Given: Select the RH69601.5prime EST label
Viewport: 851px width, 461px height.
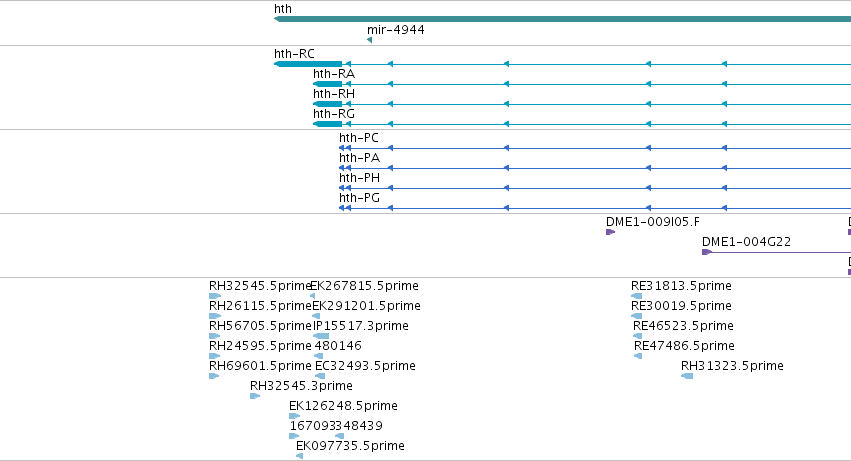Looking at the screenshot, I should pos(260,367).
